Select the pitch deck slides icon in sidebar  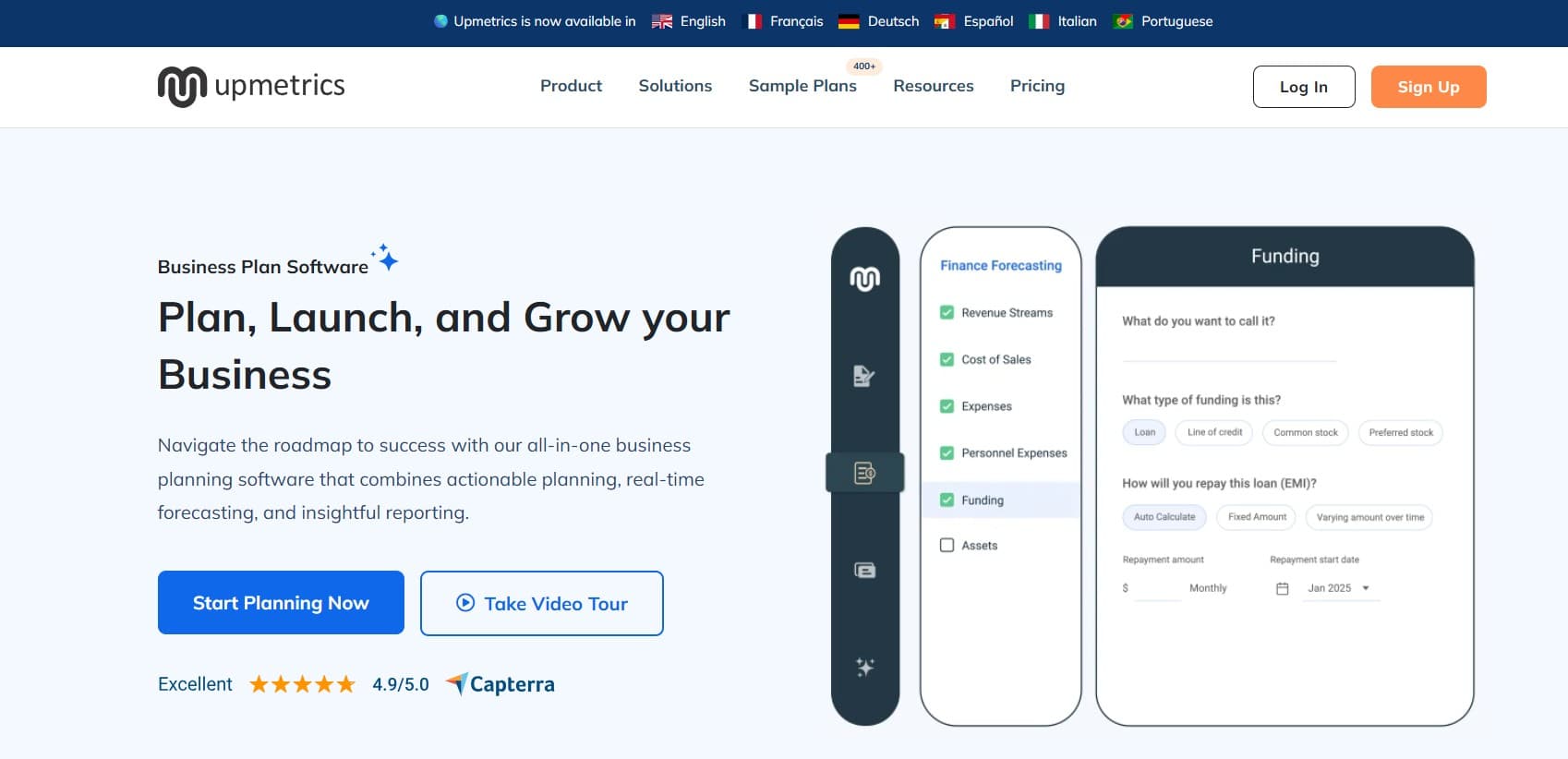pyautogui.click(x=865, y=571)
